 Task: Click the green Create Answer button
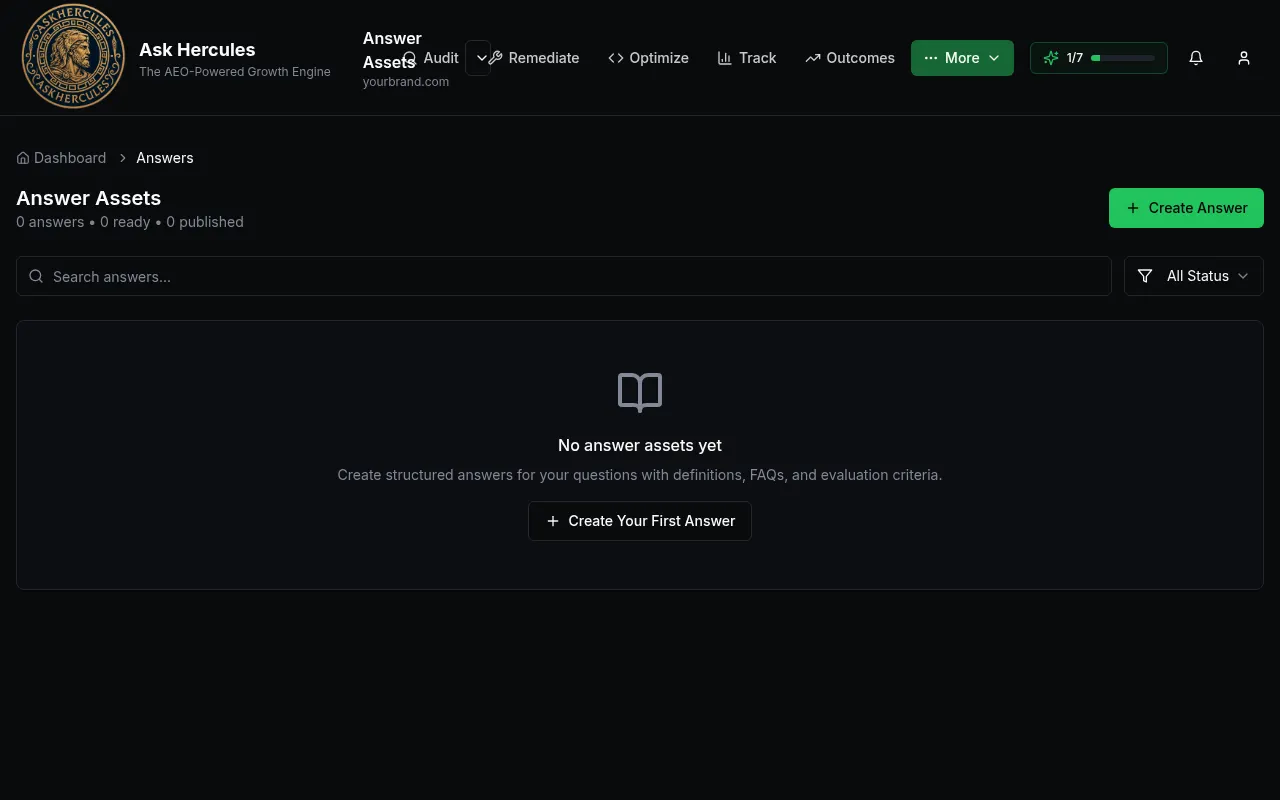pyautogui.click(x=1186, y=208)
